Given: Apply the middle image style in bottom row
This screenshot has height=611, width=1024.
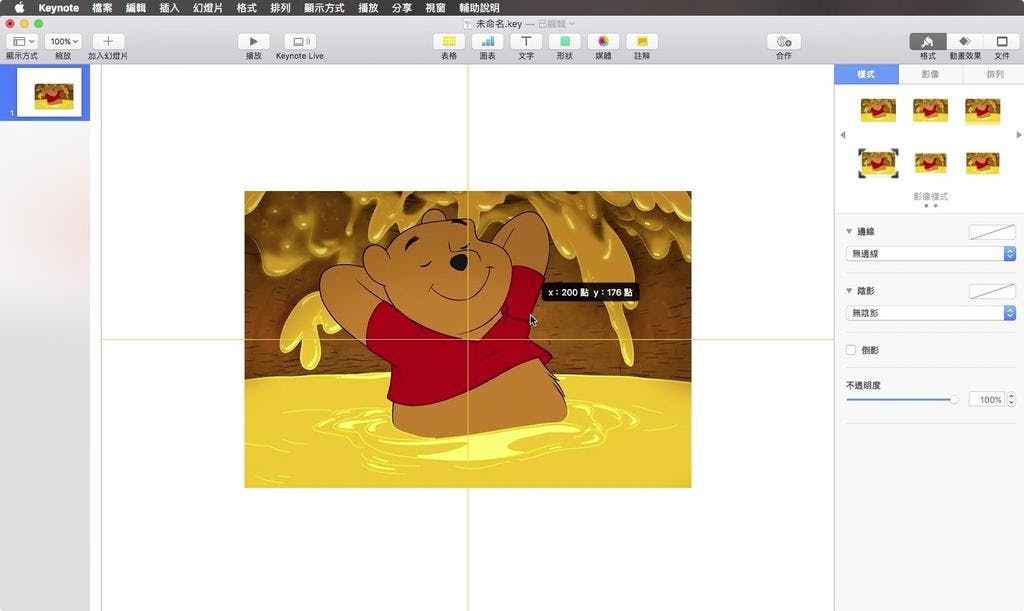Looking at the screenshot, I should pos(930,163).
